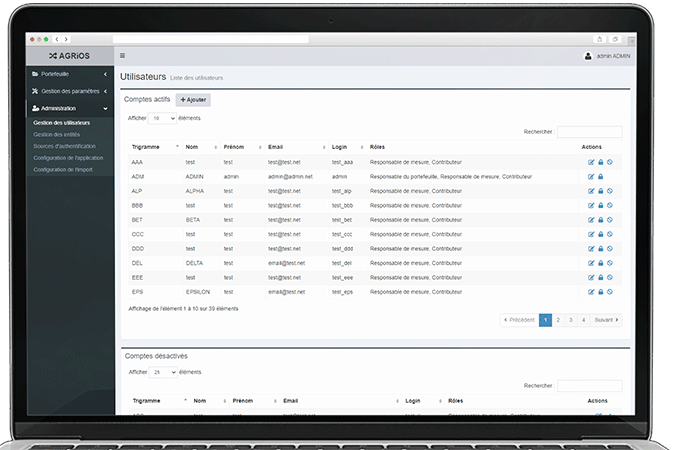Screen dimensions: 675x450
Task: Sort active accounts by Nom column
Action: (x=201, y=147)
